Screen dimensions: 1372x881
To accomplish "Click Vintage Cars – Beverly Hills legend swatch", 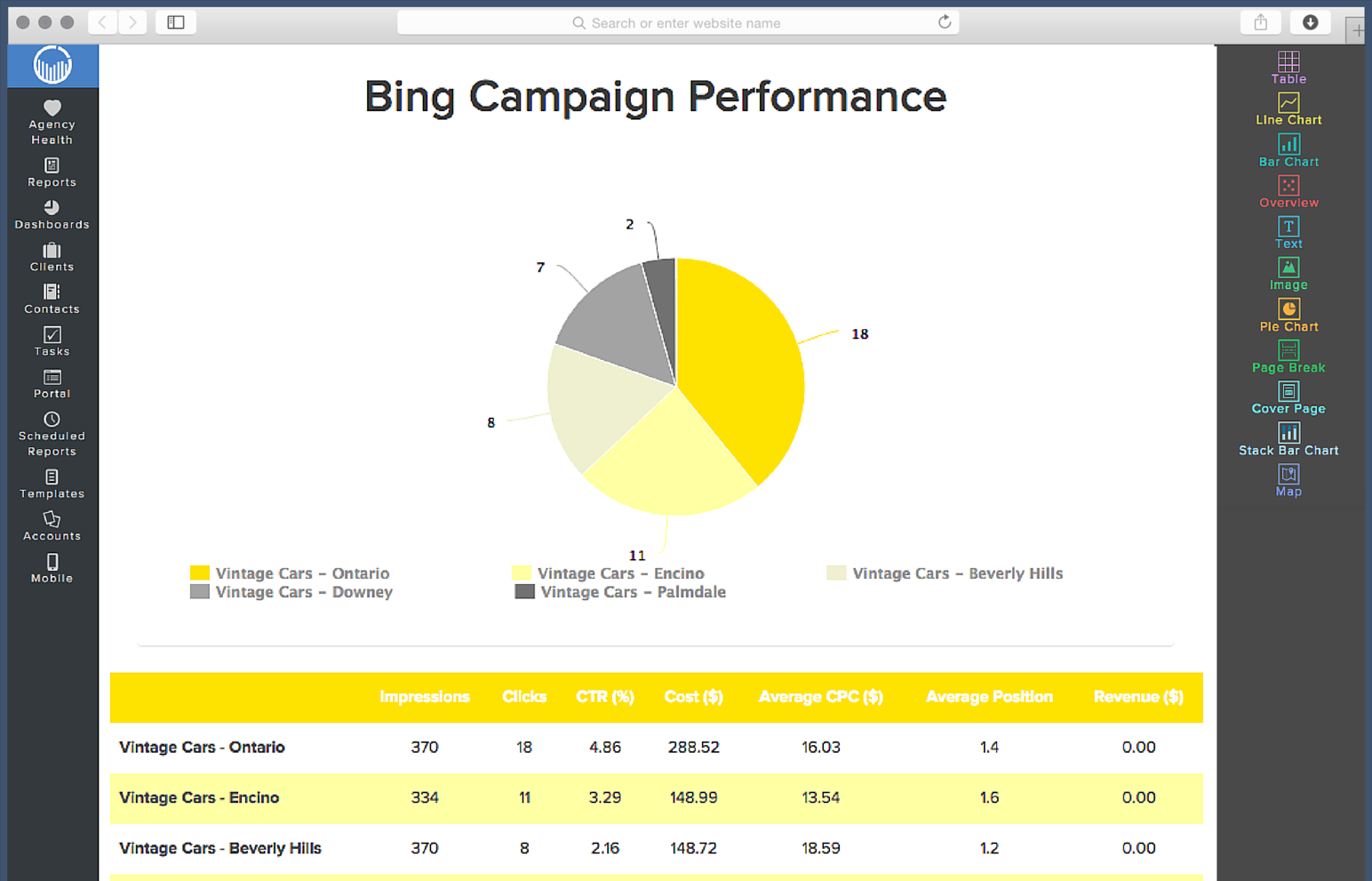I will pyautogui.click(x=836, y=573).
